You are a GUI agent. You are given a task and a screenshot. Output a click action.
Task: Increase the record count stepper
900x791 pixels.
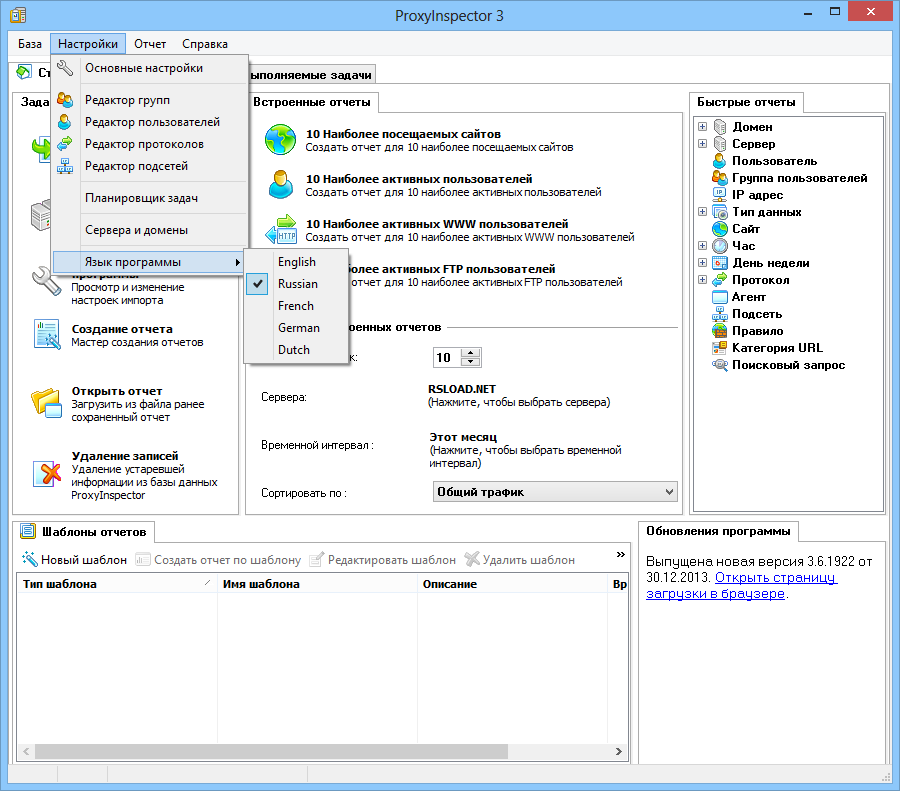471,352
